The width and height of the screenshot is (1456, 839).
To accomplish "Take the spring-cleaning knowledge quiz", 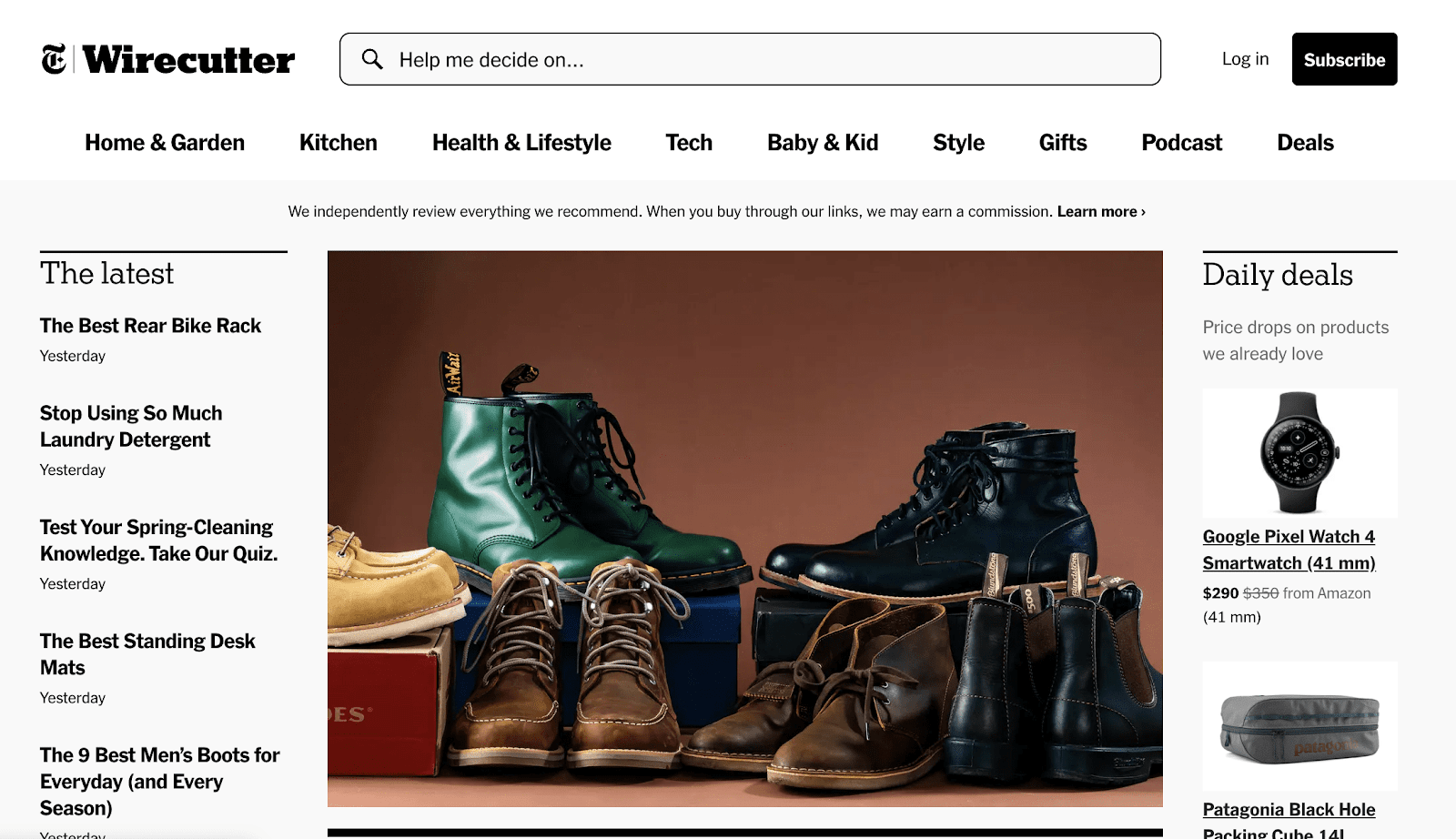I will [x=158, y=540].
